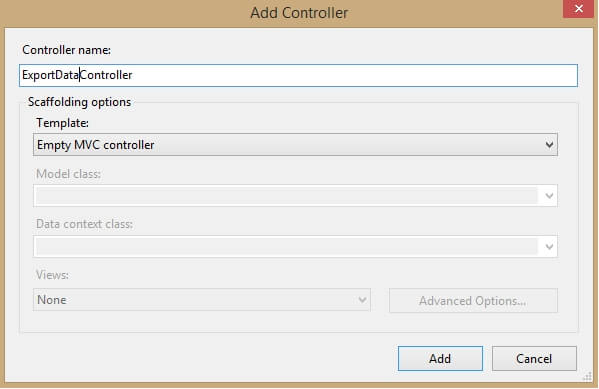Open the Template combo box
599x389 pixels.
pos(295,144)
